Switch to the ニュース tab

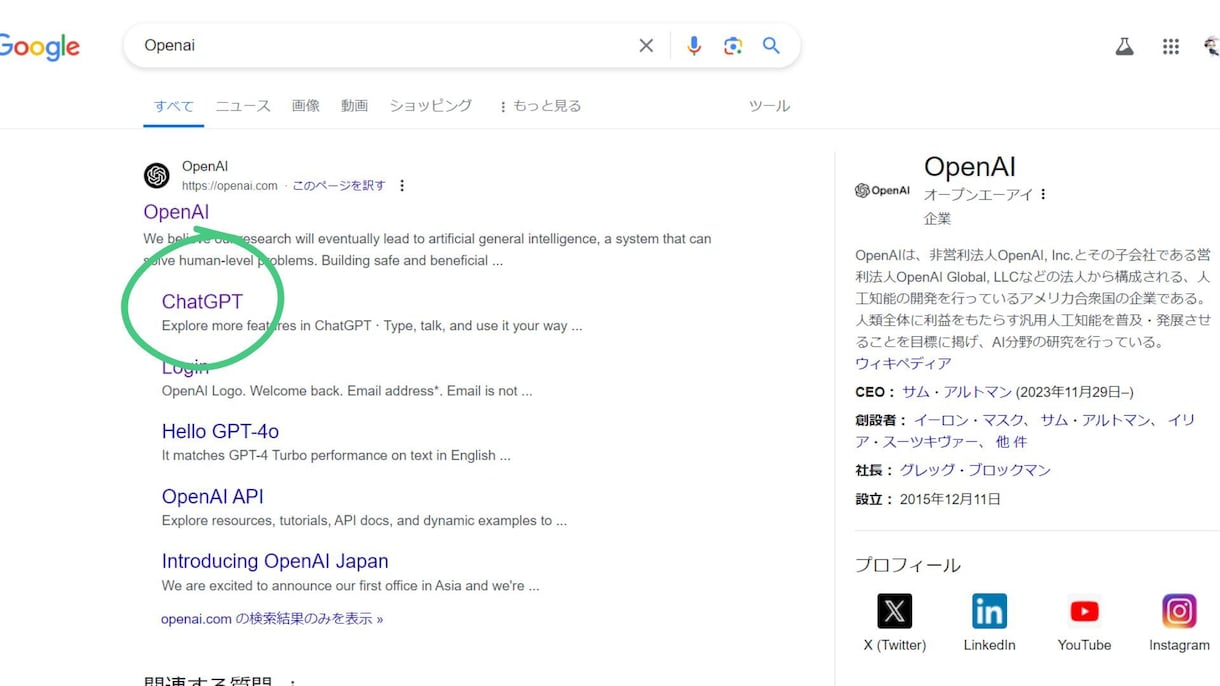(x=243, y=105)
